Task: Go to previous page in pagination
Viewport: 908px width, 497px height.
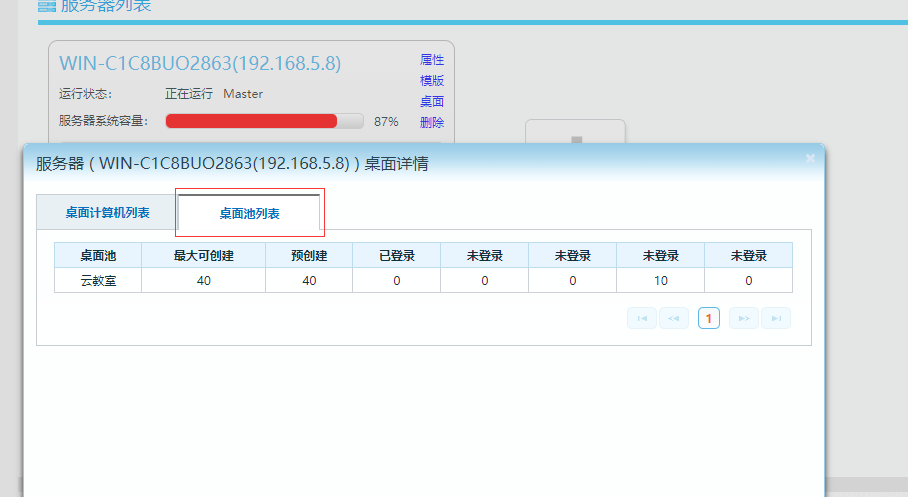Action: 673,318
